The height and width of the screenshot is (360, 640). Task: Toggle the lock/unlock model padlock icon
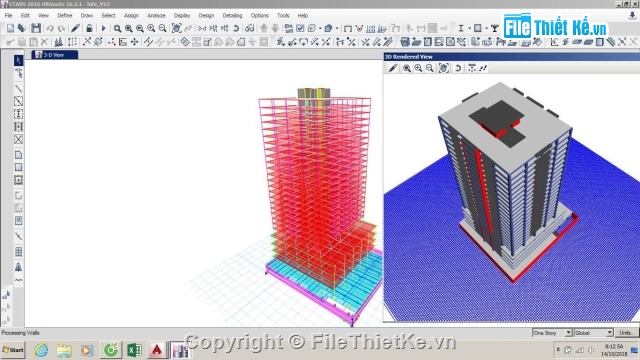[89, 28]
